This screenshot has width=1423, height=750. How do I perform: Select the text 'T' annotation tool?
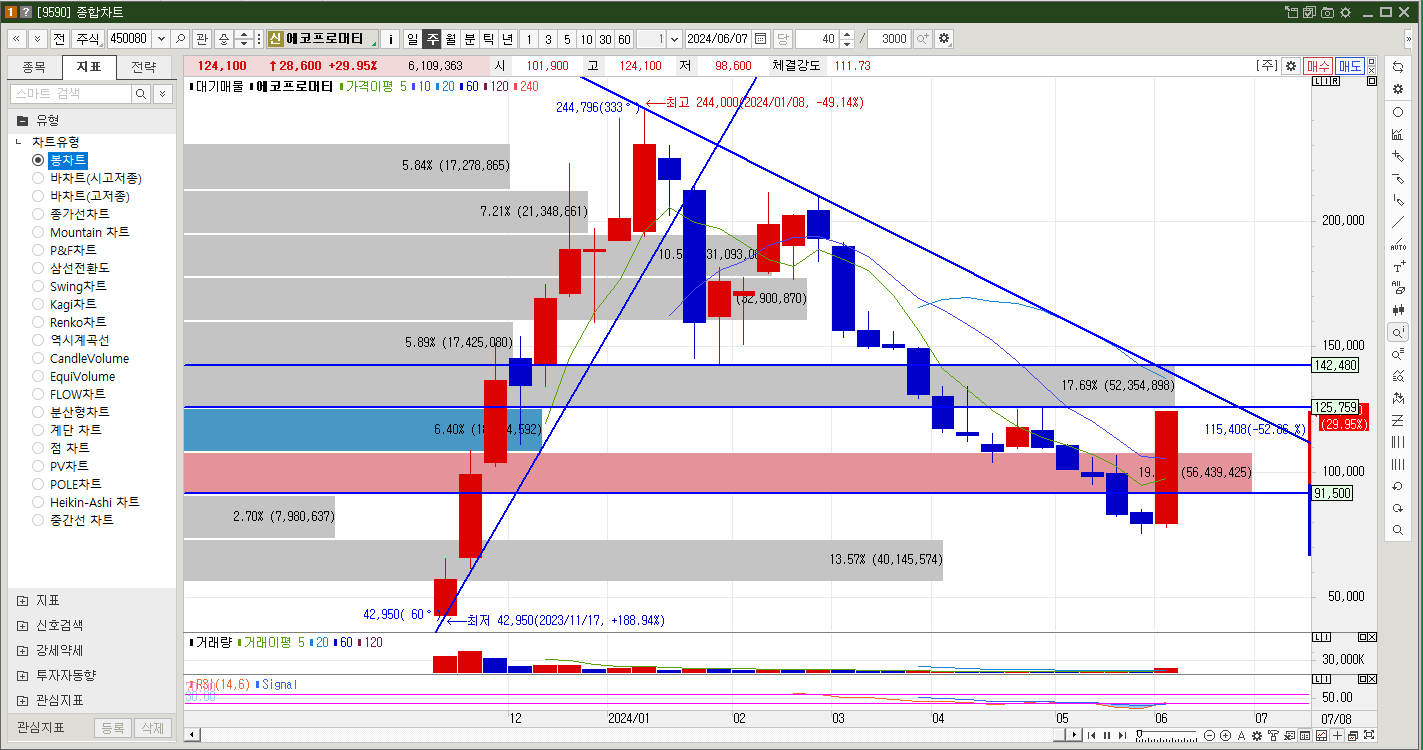[x=1398, y=267]
